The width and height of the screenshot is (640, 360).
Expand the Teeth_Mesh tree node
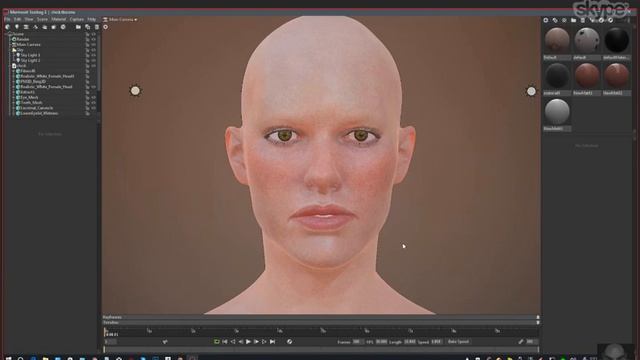point(13,102)
